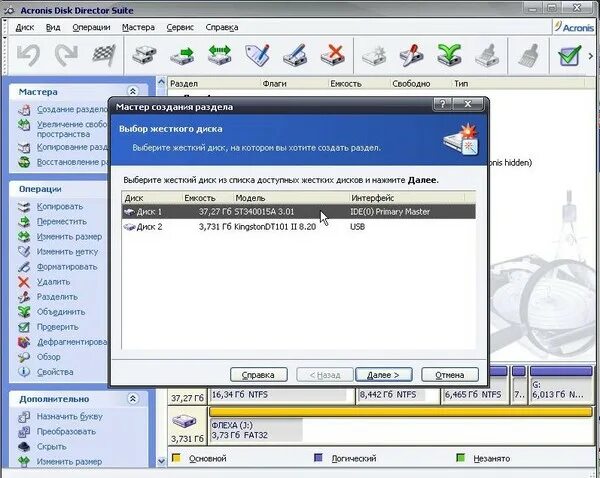Click the Справка button in the wizard
The width and height of the screenshot is (600, 478).
click(258, 375)
